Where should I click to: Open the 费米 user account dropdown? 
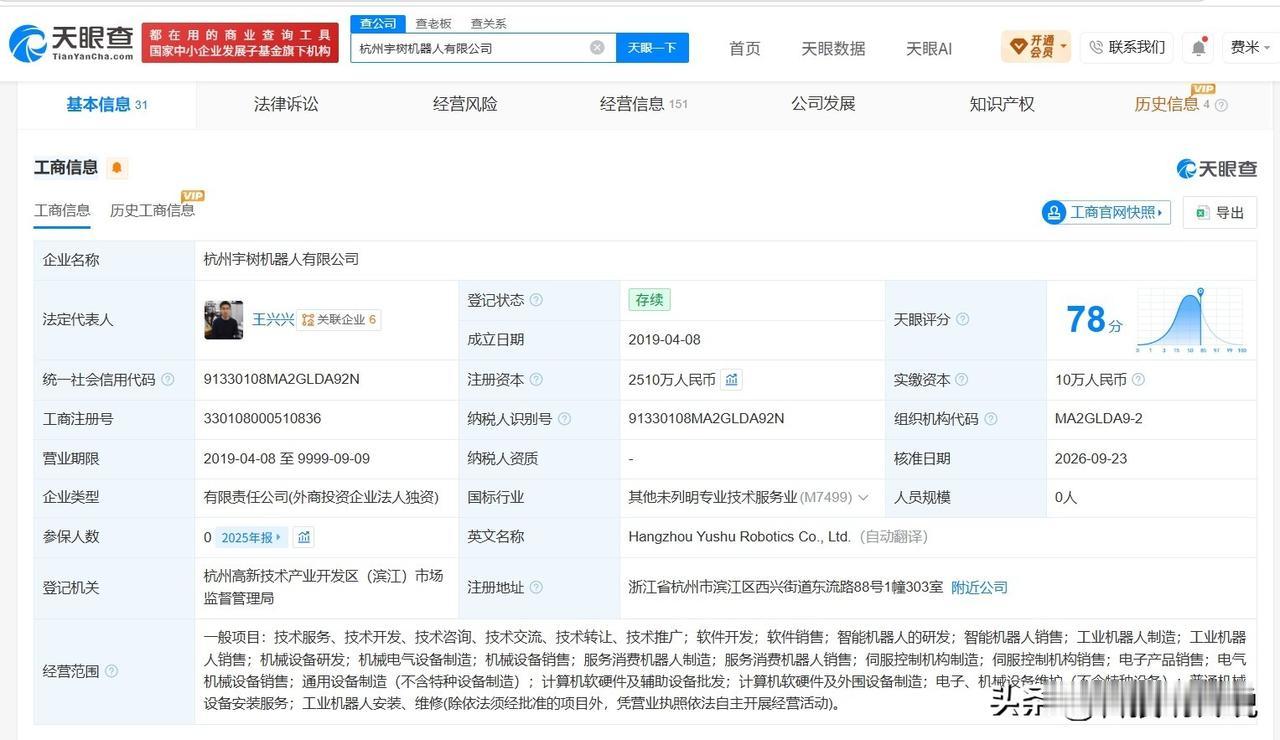pyautogui.click(x=1249, y=47)
